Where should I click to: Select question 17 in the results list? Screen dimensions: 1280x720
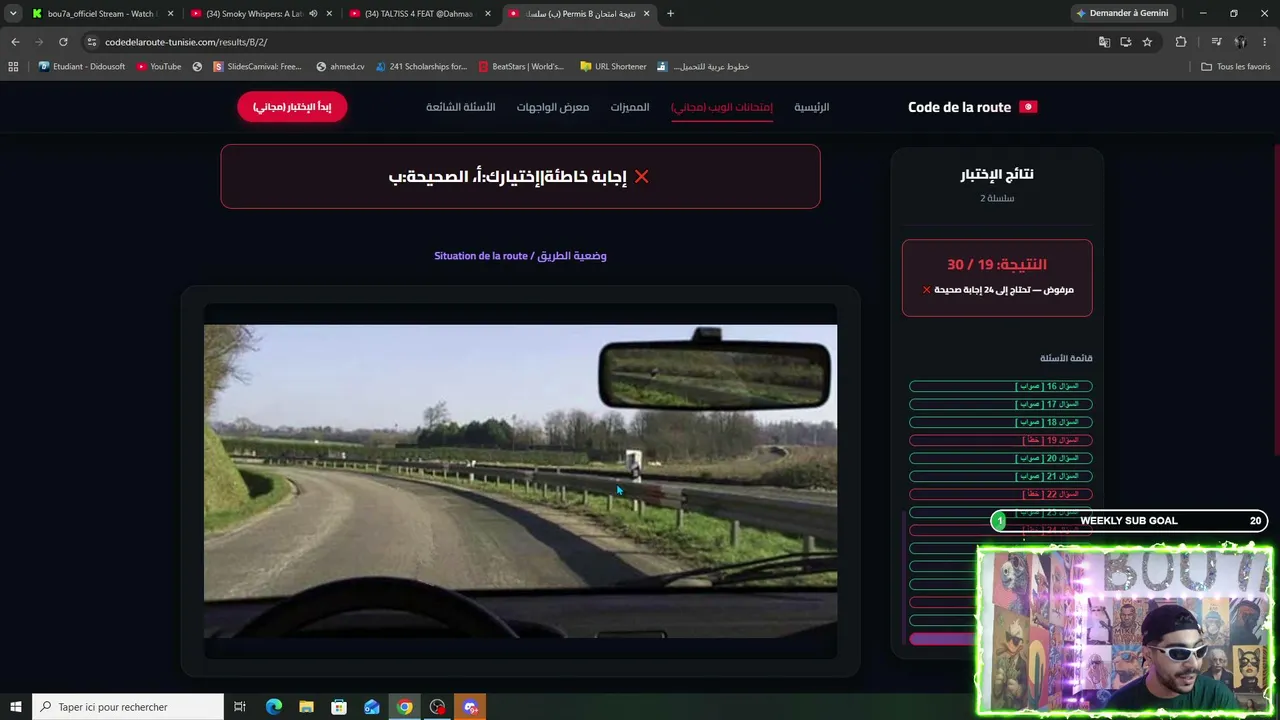[x=1001, y=404]
